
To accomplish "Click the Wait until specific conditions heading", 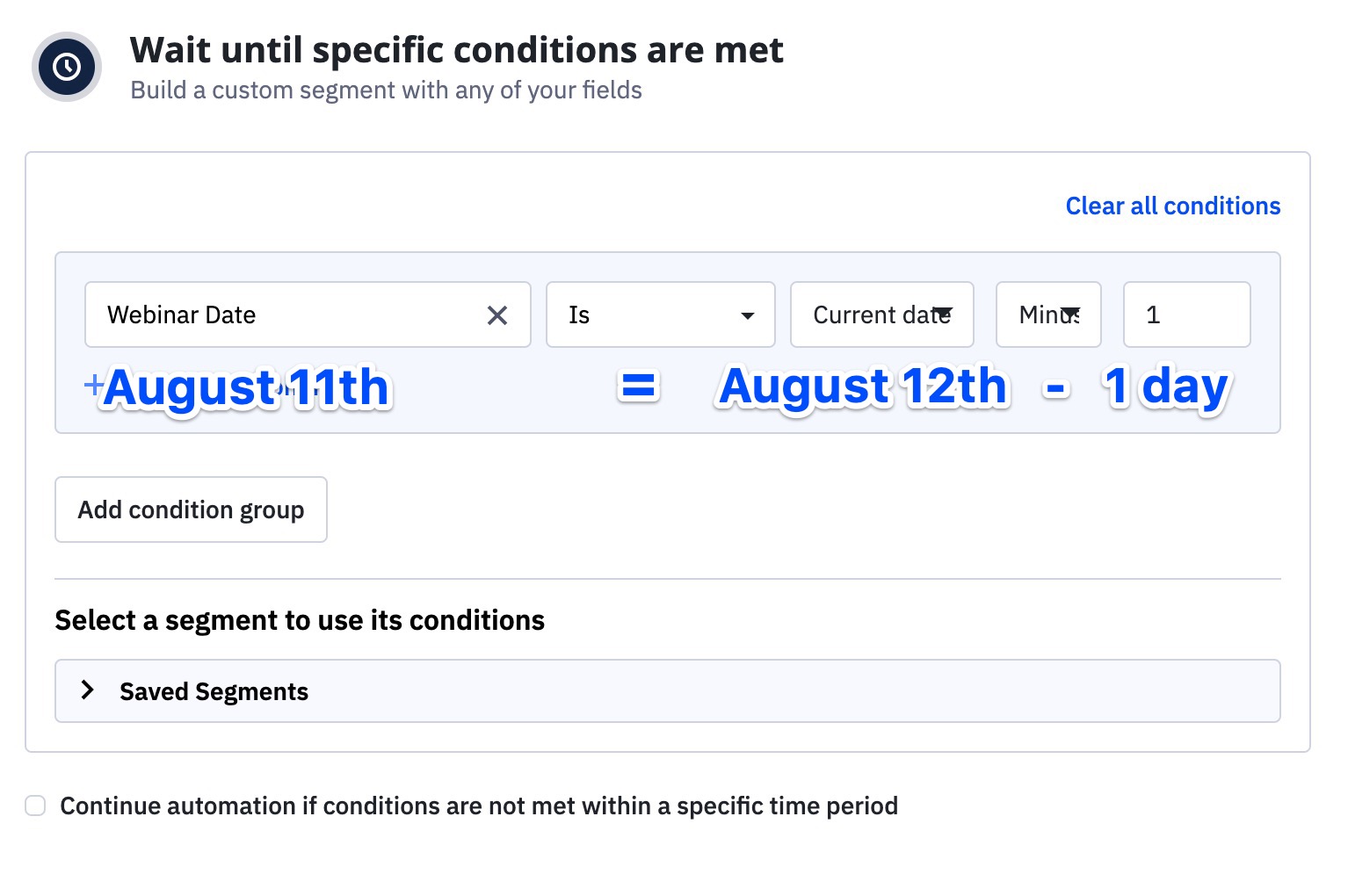I will coord(456,50).
